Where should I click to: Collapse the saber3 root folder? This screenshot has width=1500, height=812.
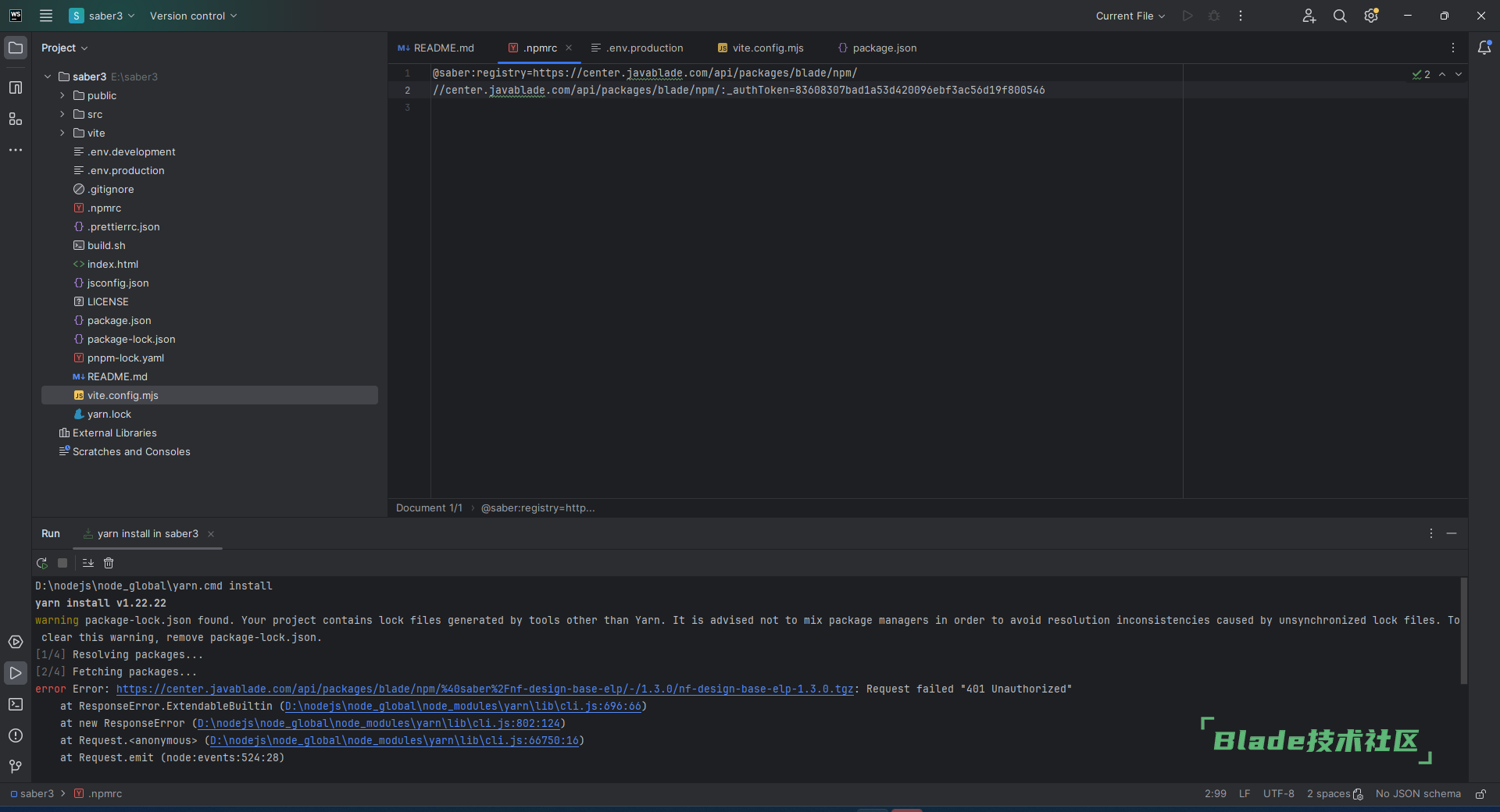(48, 77)
